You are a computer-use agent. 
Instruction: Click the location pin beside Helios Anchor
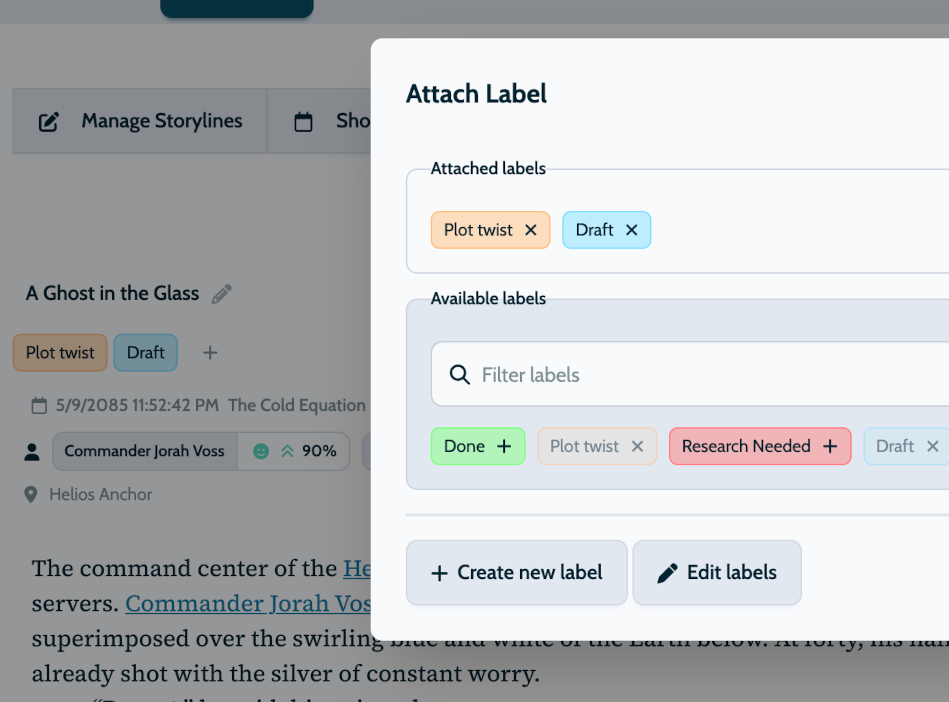(x=33, y=494)
